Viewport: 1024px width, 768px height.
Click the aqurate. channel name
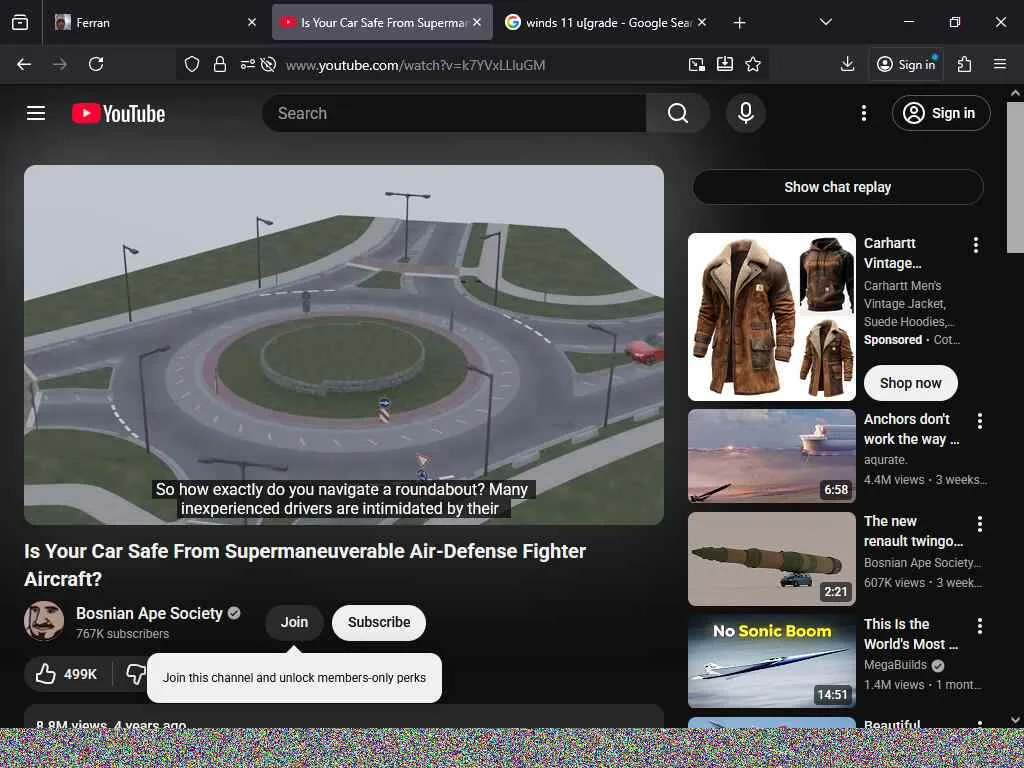pyautogui.click(x=885, y=460)
